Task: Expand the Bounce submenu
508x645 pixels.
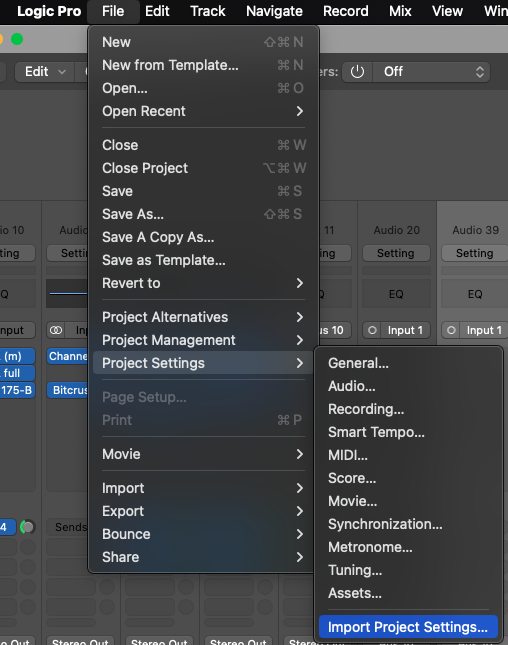Action: point(203,534)
